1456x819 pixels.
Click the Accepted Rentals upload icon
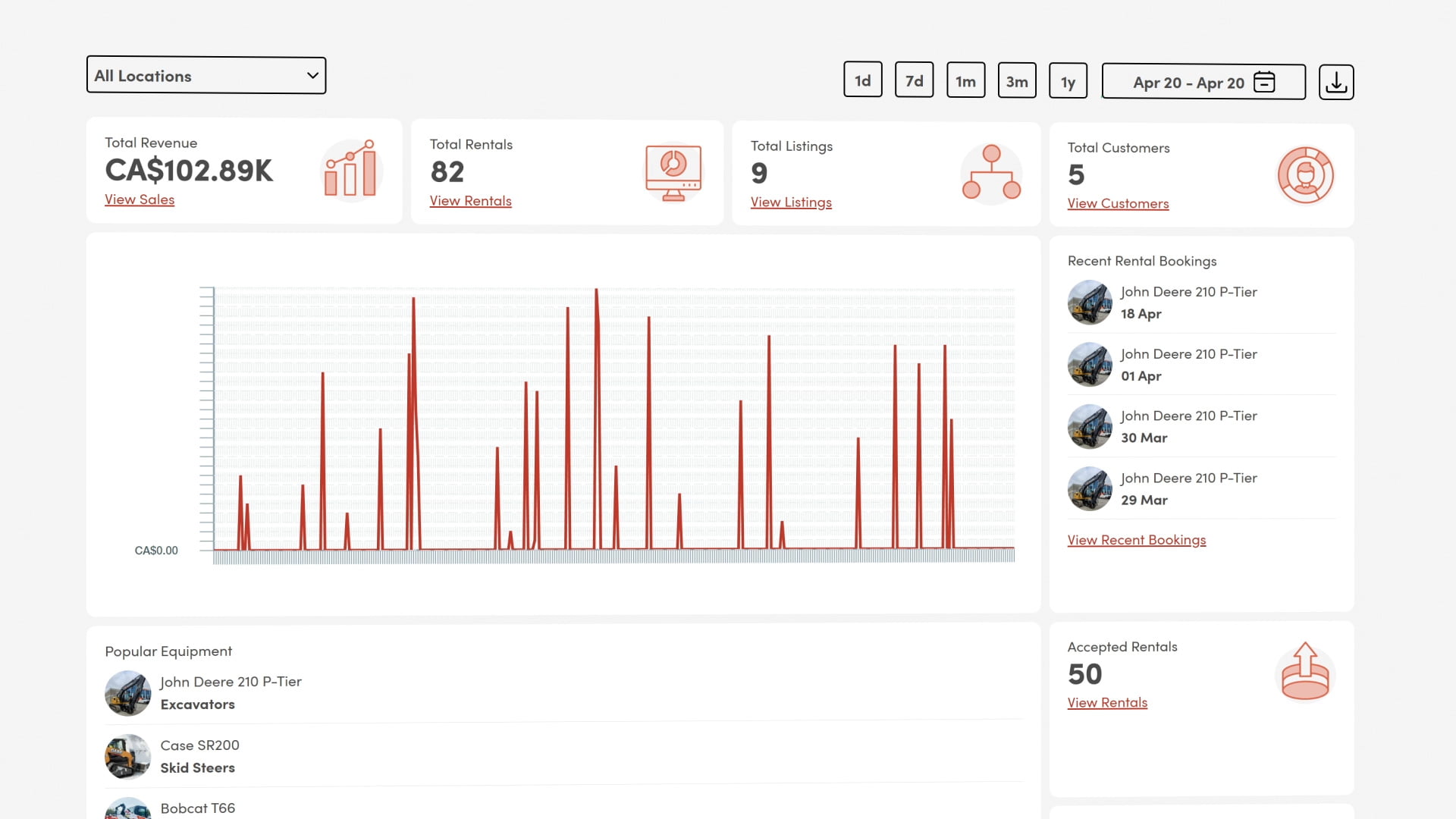[x=1304, y=672]
